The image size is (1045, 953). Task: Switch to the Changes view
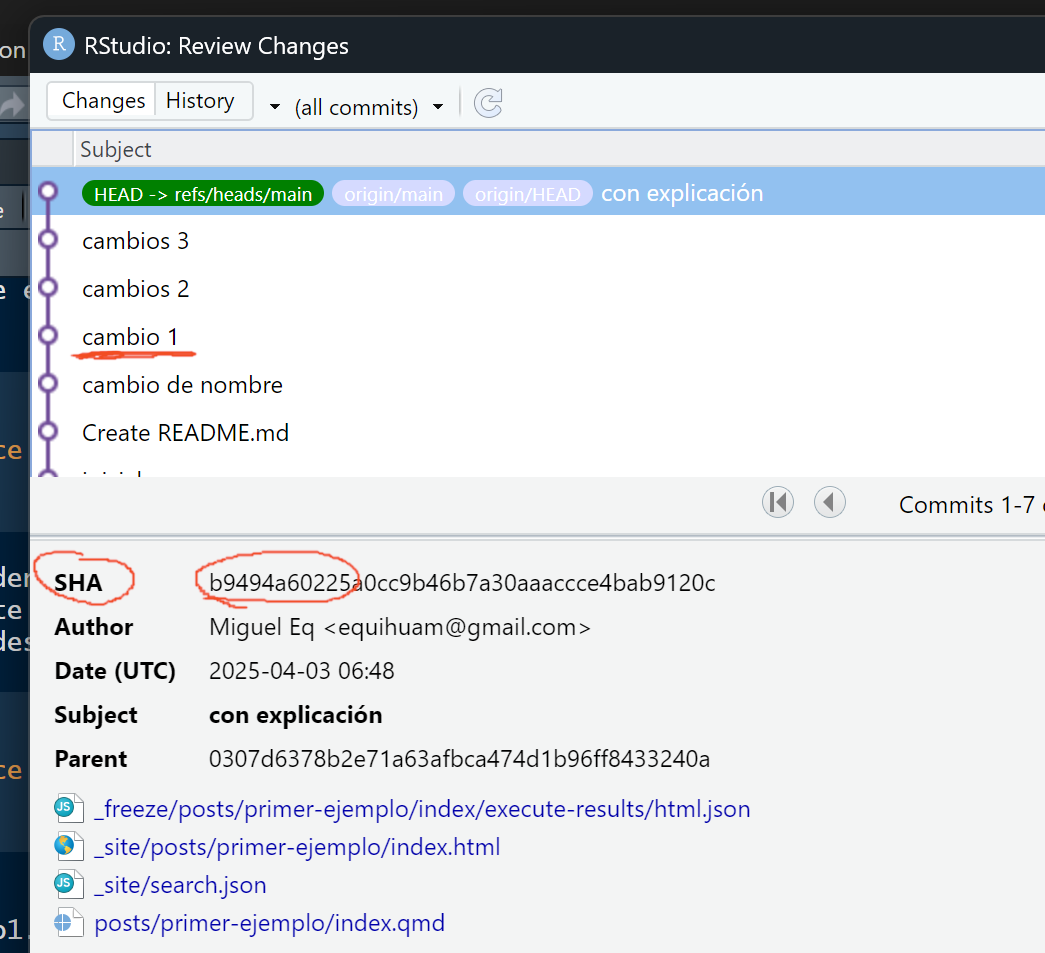tap(102, 101)
